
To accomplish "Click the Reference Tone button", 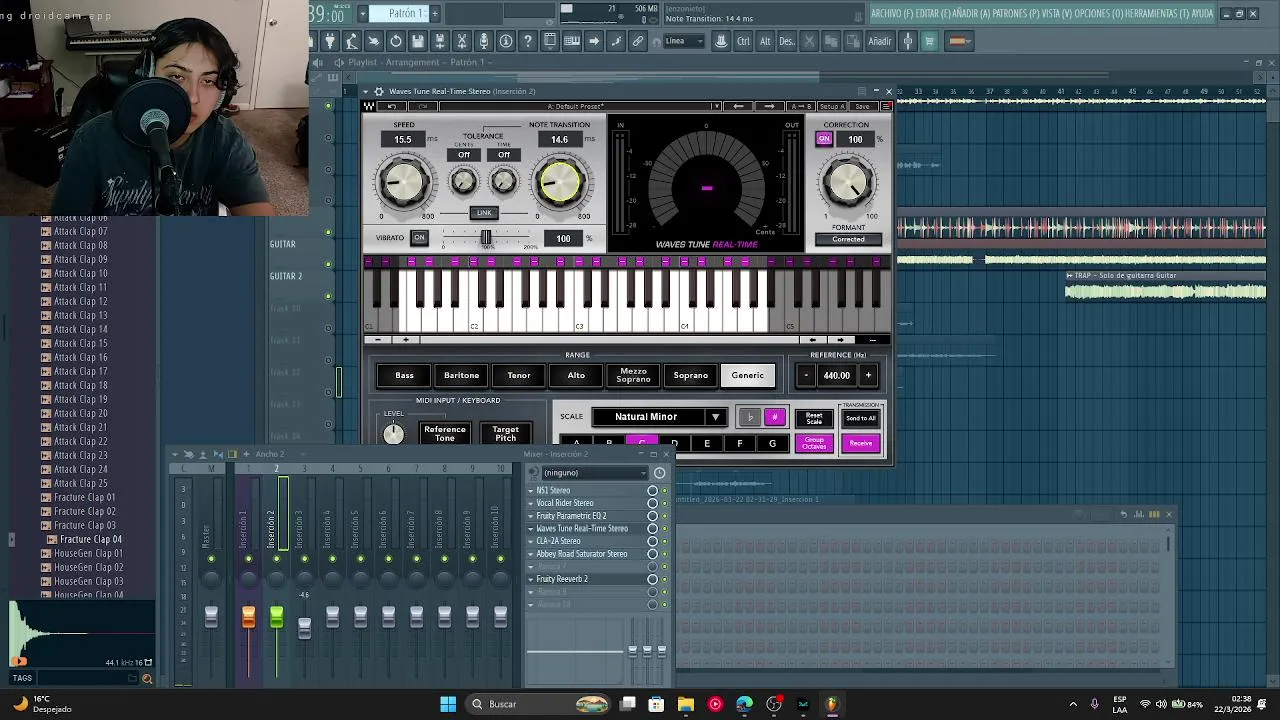I will (x=445, y=433).
